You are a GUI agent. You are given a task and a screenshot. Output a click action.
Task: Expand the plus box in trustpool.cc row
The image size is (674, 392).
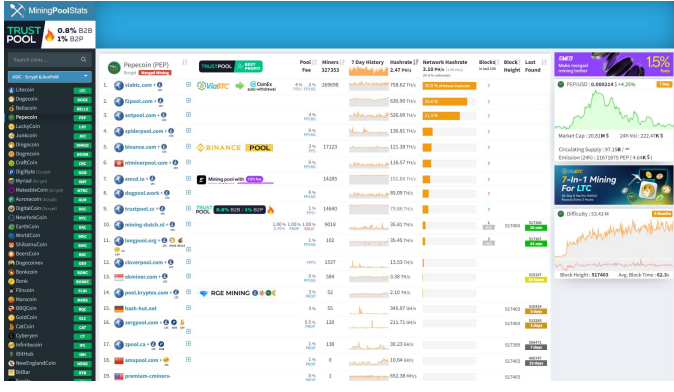(188, 208)
